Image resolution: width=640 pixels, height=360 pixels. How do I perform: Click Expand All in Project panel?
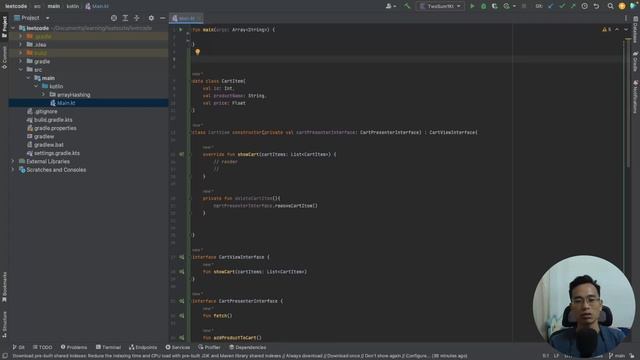point(125,18)
